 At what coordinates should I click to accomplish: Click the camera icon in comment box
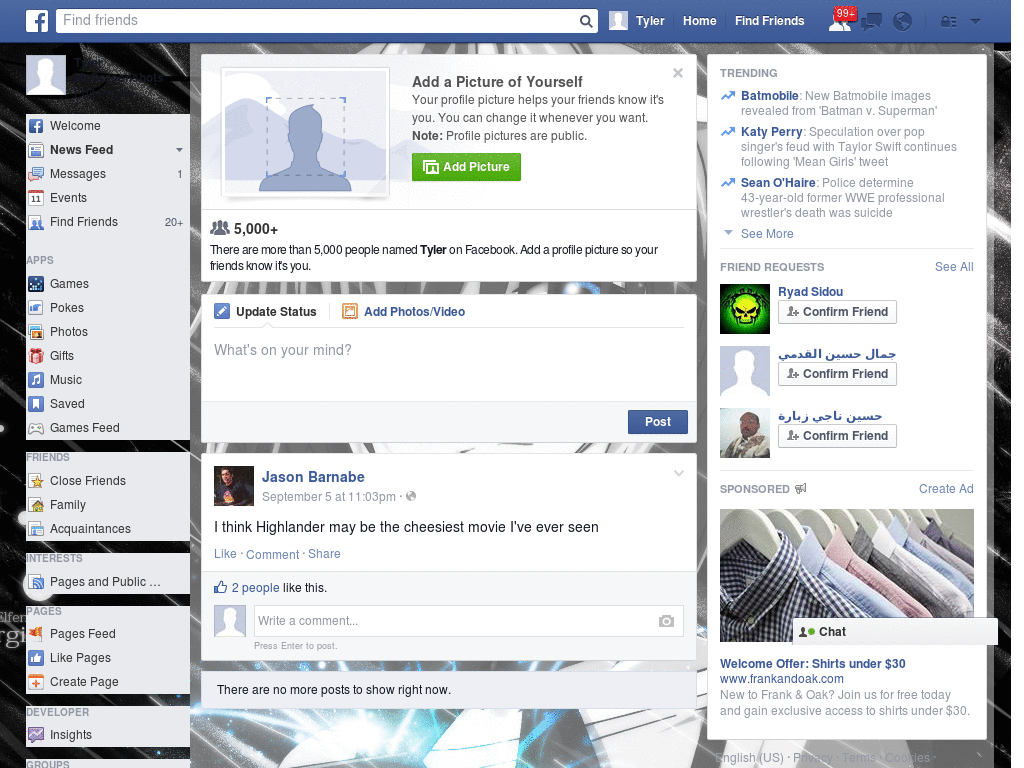coord(666,621)
